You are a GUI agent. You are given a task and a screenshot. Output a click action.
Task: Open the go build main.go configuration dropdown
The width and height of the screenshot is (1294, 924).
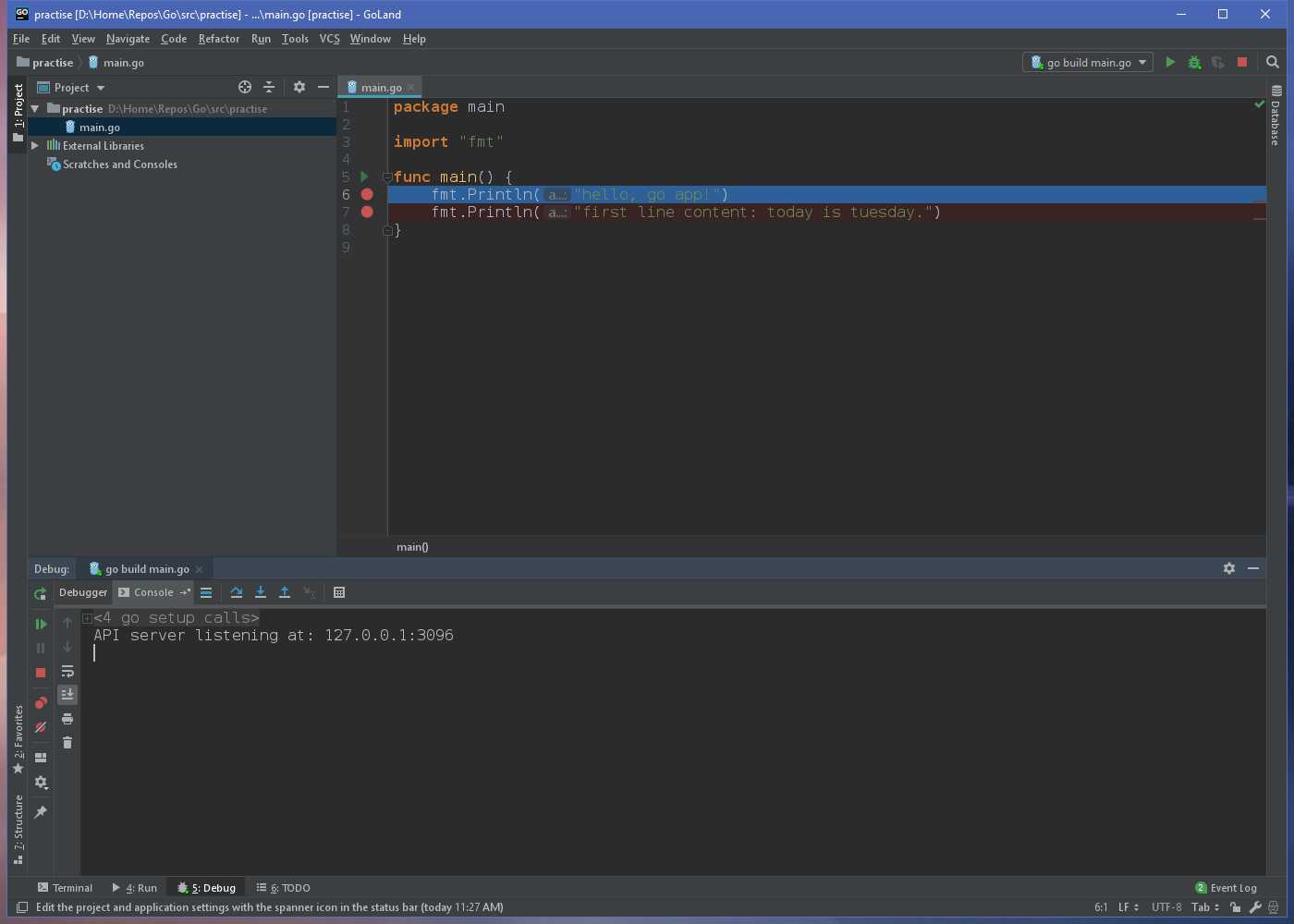tap(1088, 63)
